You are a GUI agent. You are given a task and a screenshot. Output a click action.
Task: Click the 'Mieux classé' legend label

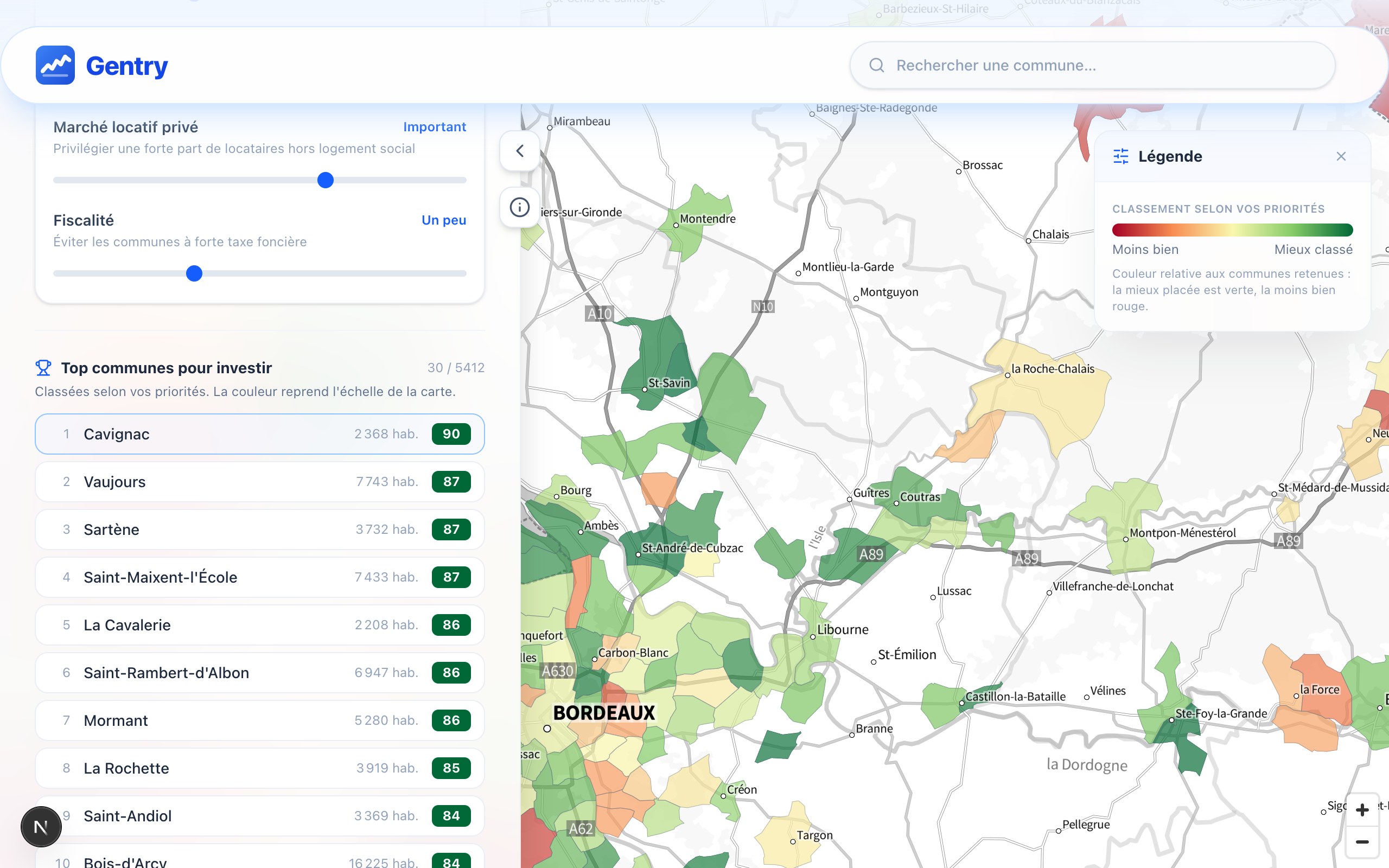(x=1313, y=250)
